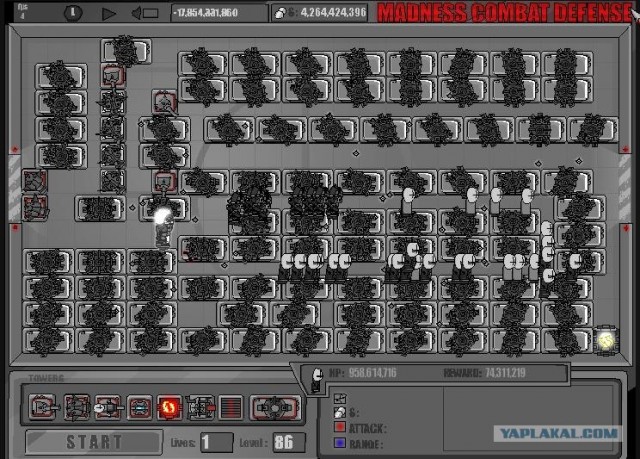Viewport: 640px width, 459px height.
Task: Click the HP: 958,614,716 readout
Action: point(362,373)
